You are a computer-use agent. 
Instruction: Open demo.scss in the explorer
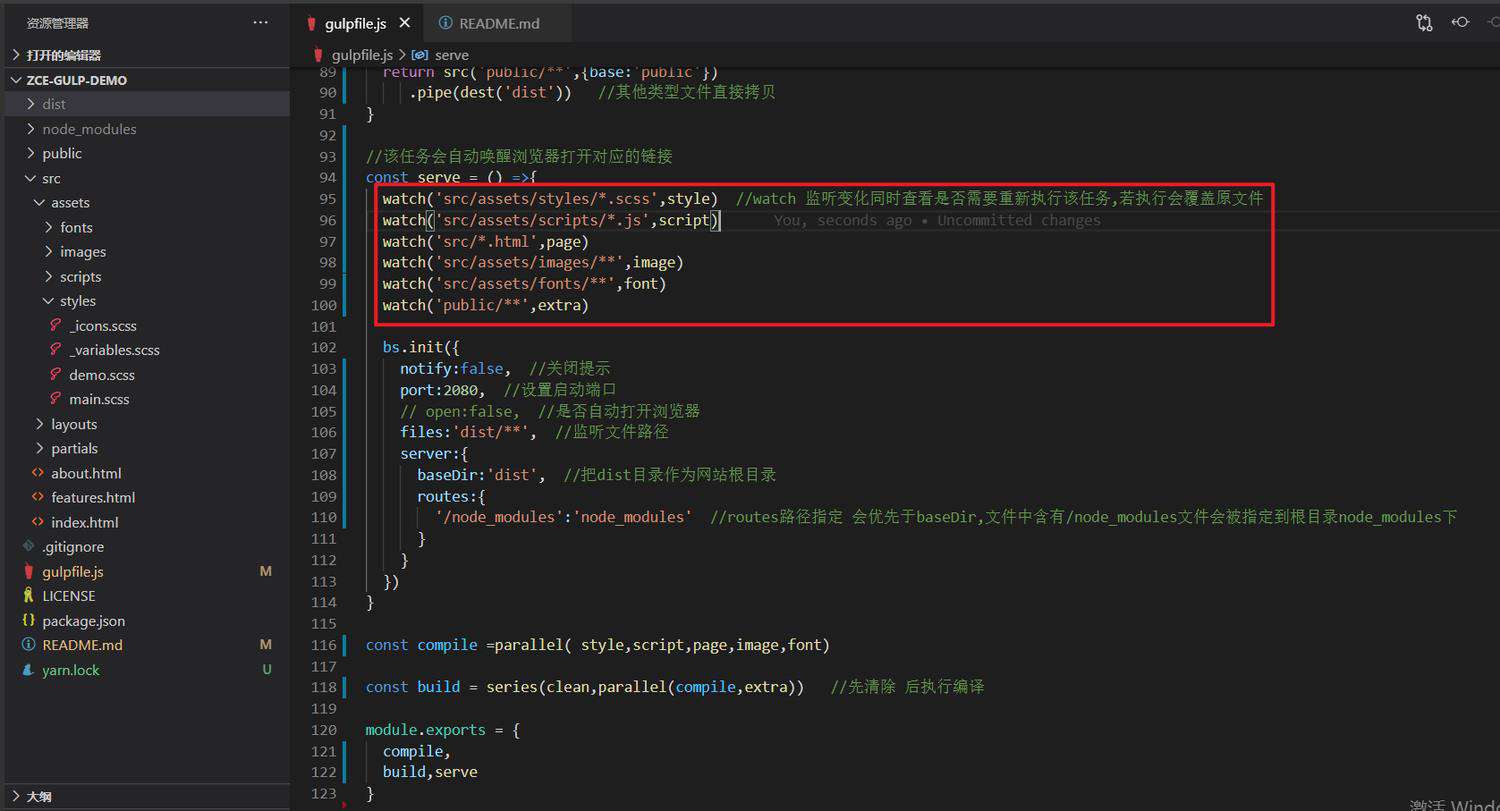[147, 375]
